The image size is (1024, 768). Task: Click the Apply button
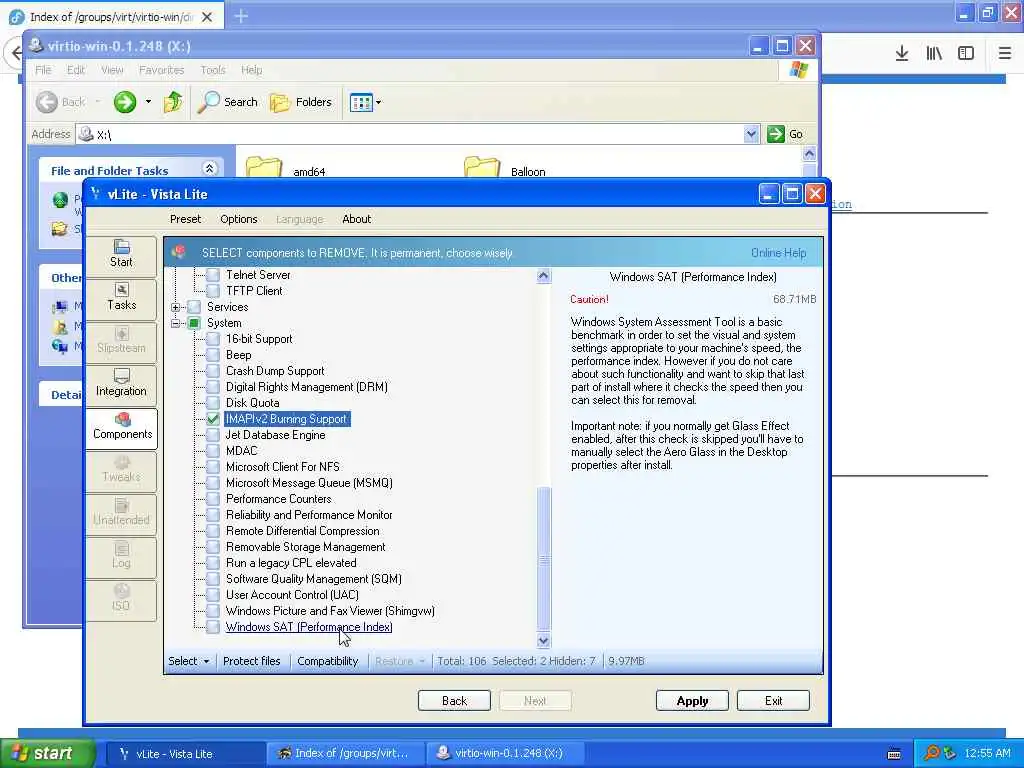(x=692, y=701)
